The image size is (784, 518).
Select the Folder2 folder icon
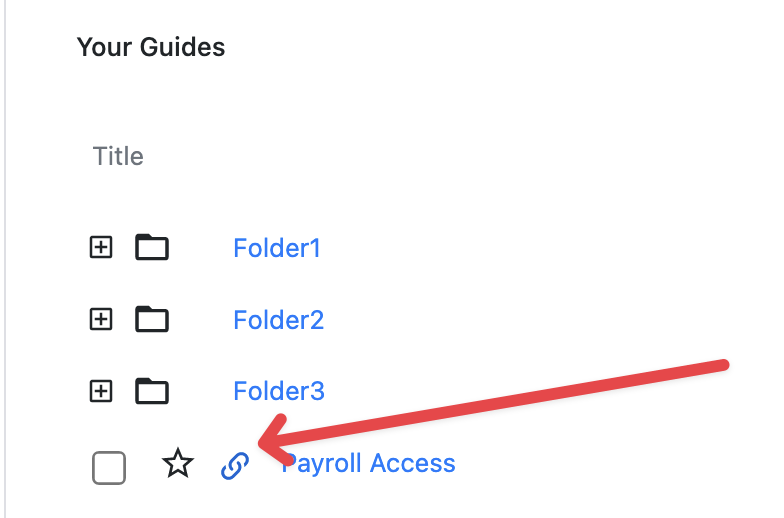pyautogui.click(x=152, y=319)
